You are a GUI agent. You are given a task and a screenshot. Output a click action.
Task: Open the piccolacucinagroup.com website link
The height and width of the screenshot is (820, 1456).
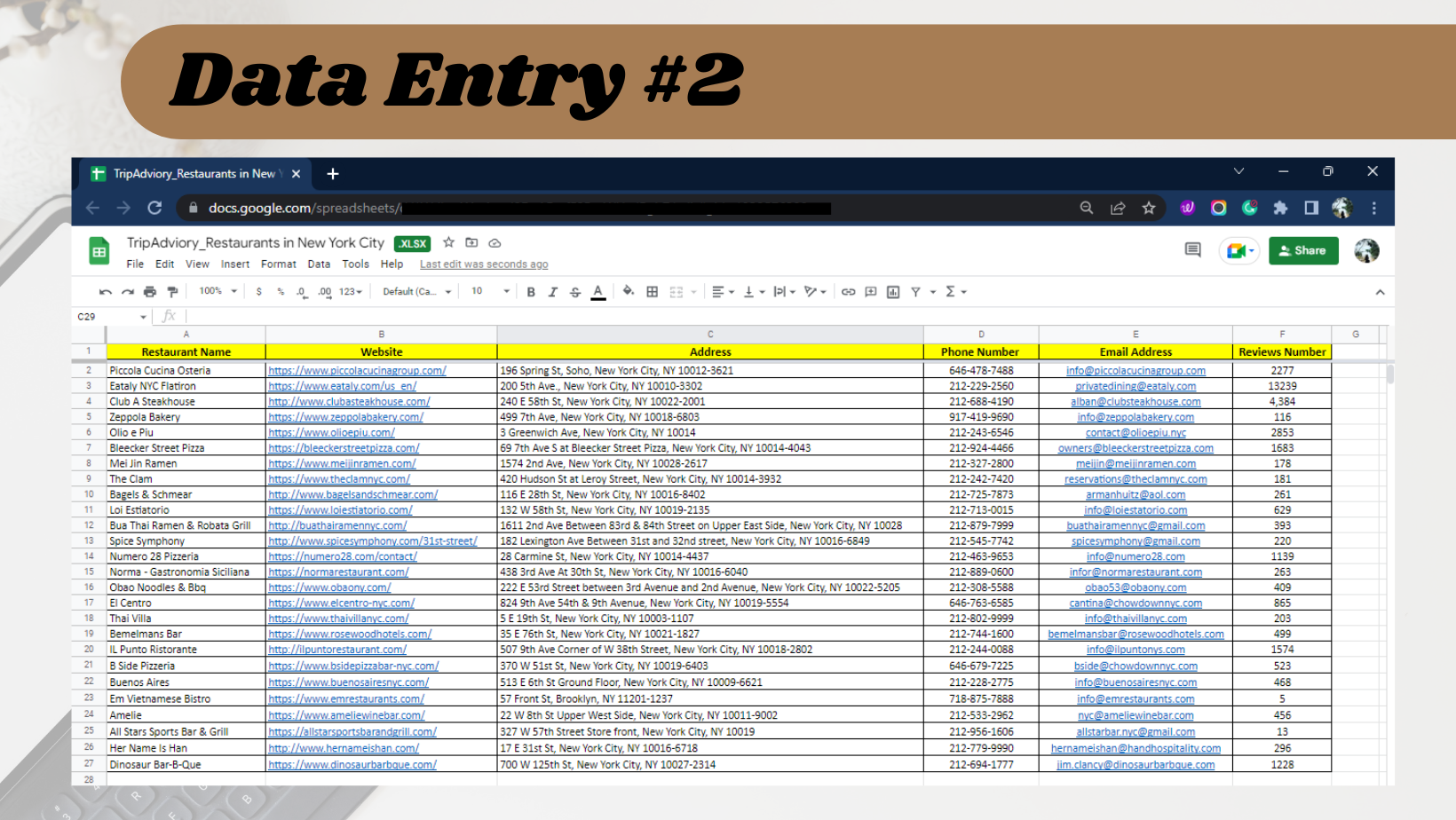pyautogui.click(x=357, y=371)
